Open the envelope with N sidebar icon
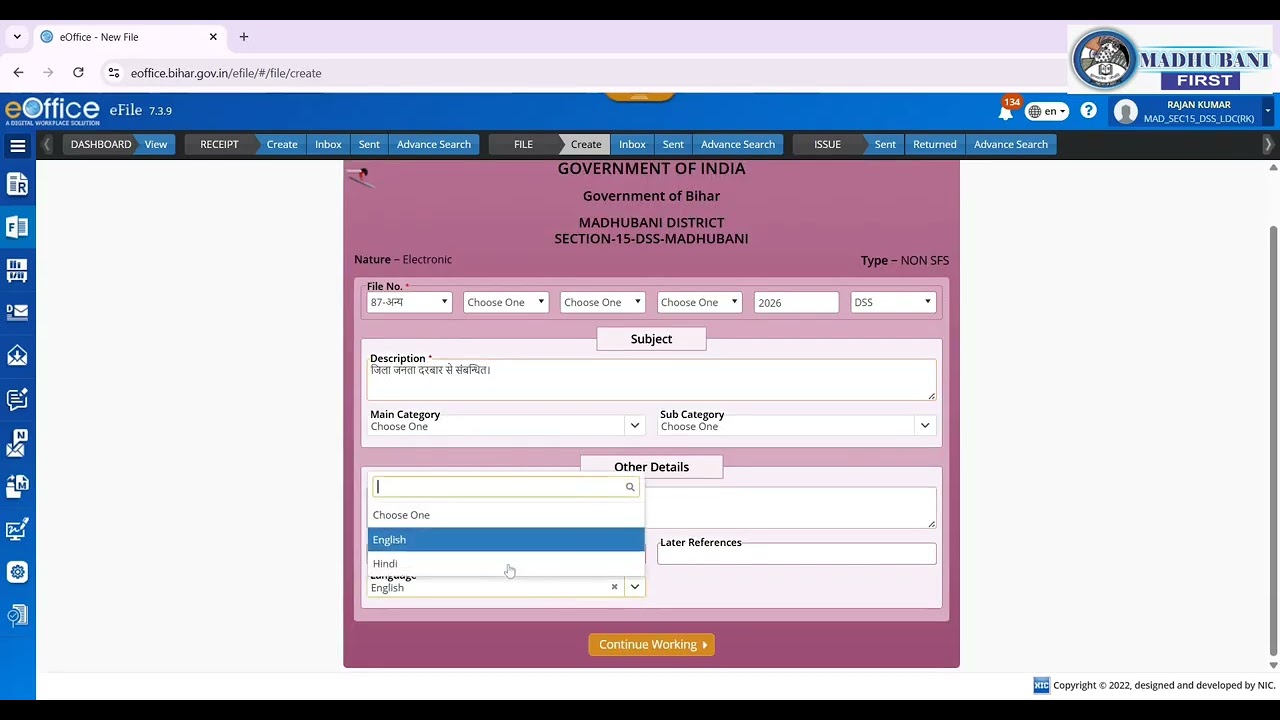Image resolution: width=1280 pixels, height=720 pixels. pyautogui.click(x=17, y=442)
